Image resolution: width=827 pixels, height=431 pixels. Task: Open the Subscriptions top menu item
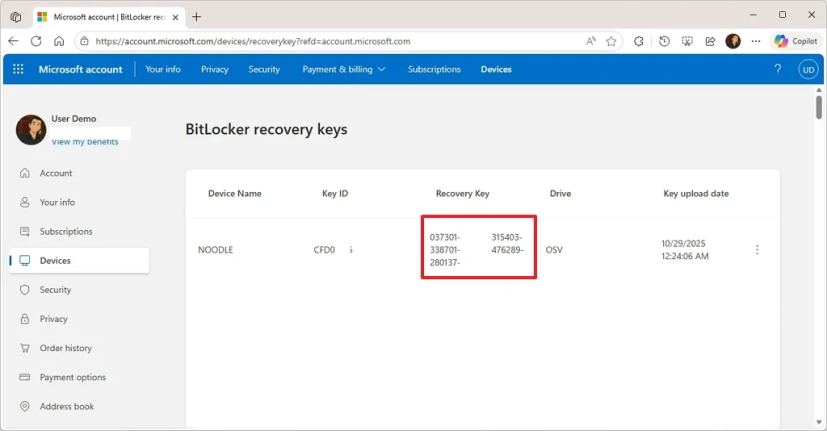click(434, 69)
